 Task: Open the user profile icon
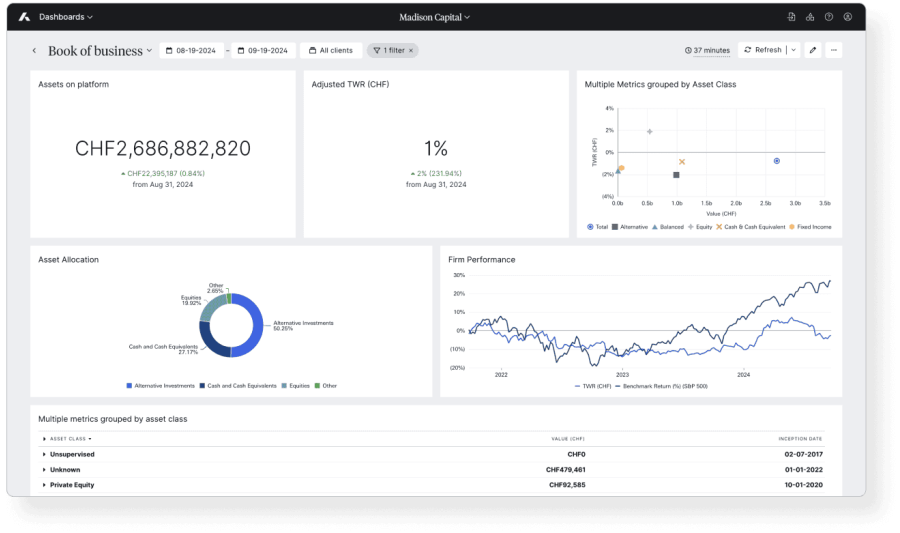coord(847,17)
